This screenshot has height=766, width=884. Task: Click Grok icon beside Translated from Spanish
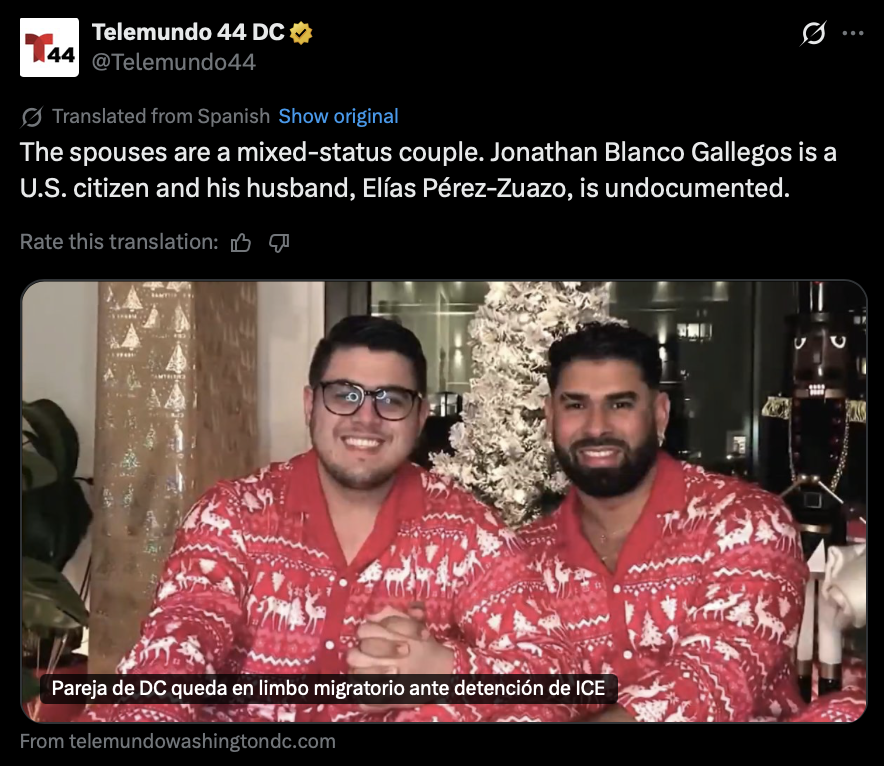click(x=32, y=117)
